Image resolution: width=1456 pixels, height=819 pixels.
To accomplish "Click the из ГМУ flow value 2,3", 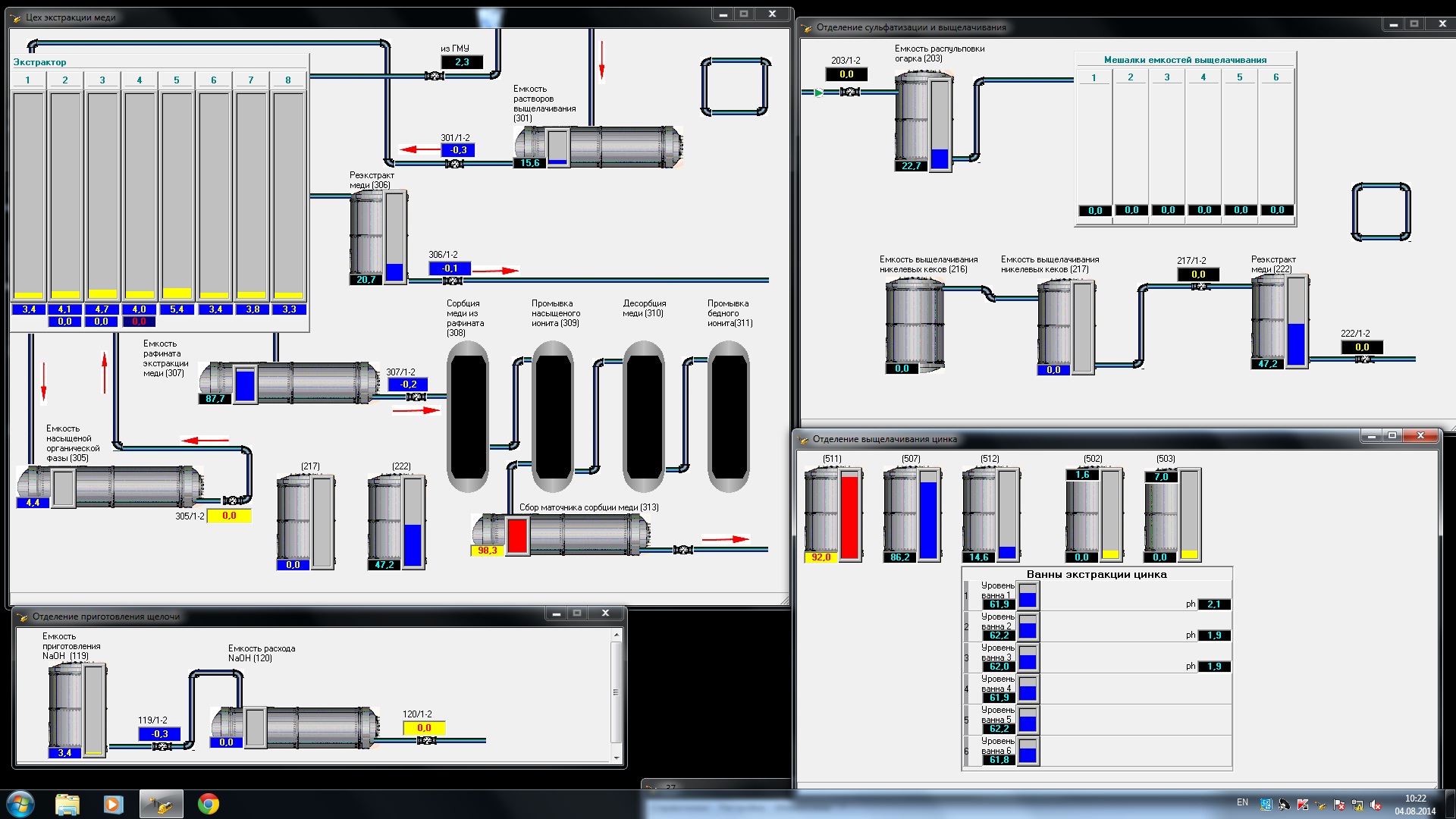I will (462, 62).
